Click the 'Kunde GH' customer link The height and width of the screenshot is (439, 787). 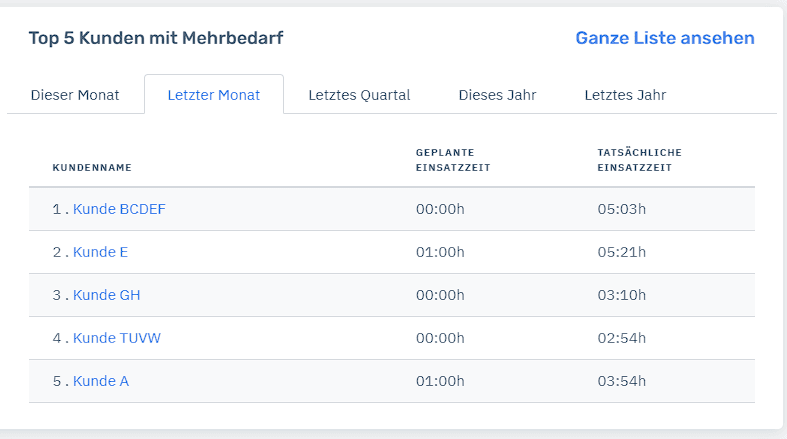(106, 295)
